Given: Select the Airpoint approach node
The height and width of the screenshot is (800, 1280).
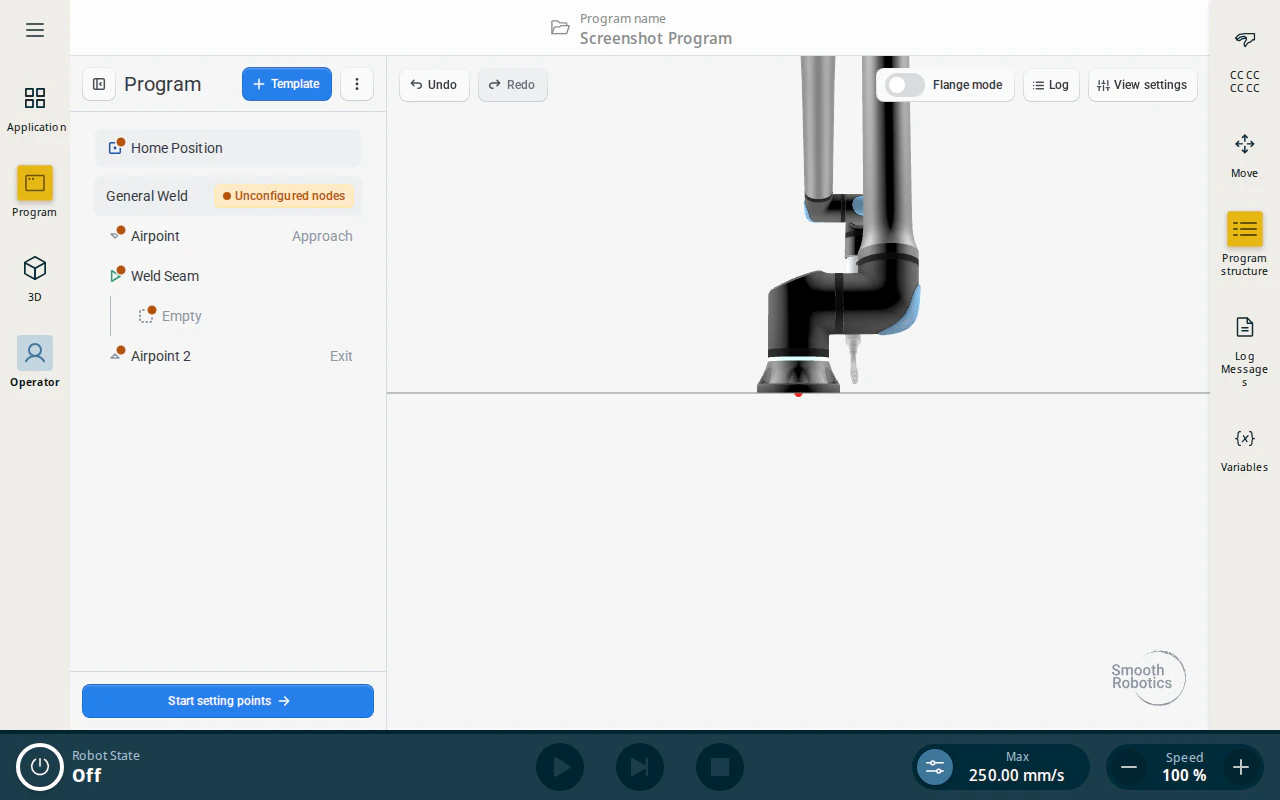Looking at the screenshot, I should pyautogui.click(x=228, y=236).
